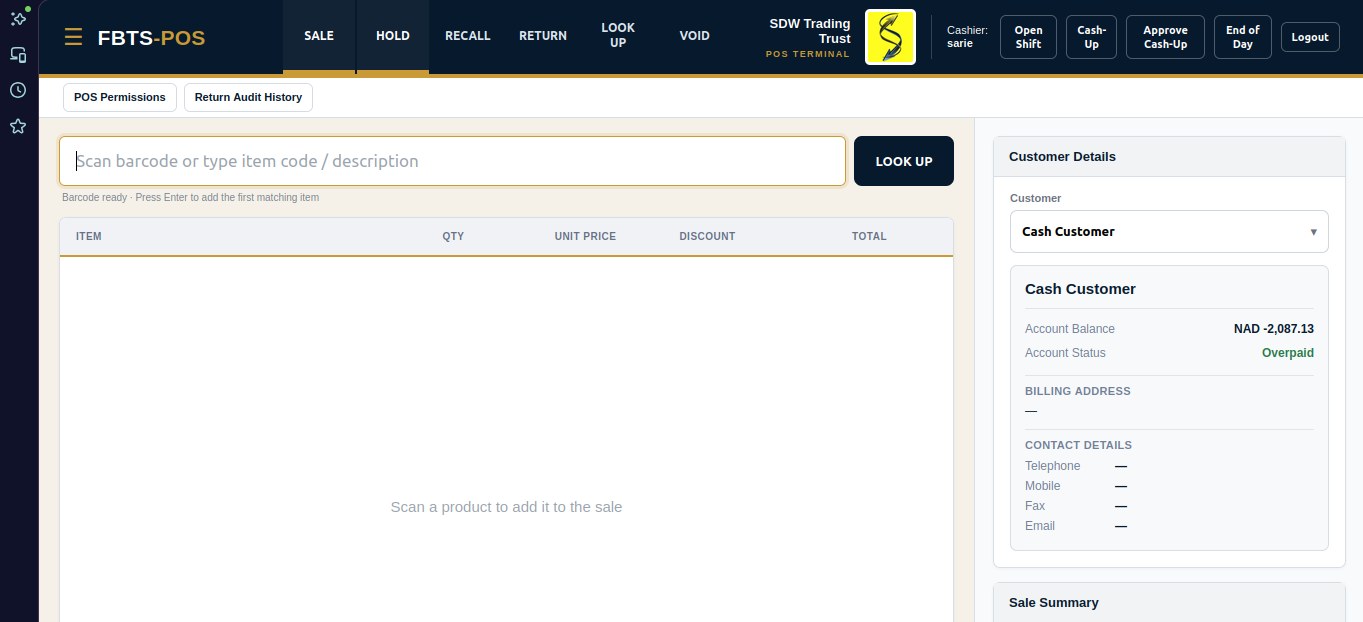Switch to the HOLD tab

(393, 36)
